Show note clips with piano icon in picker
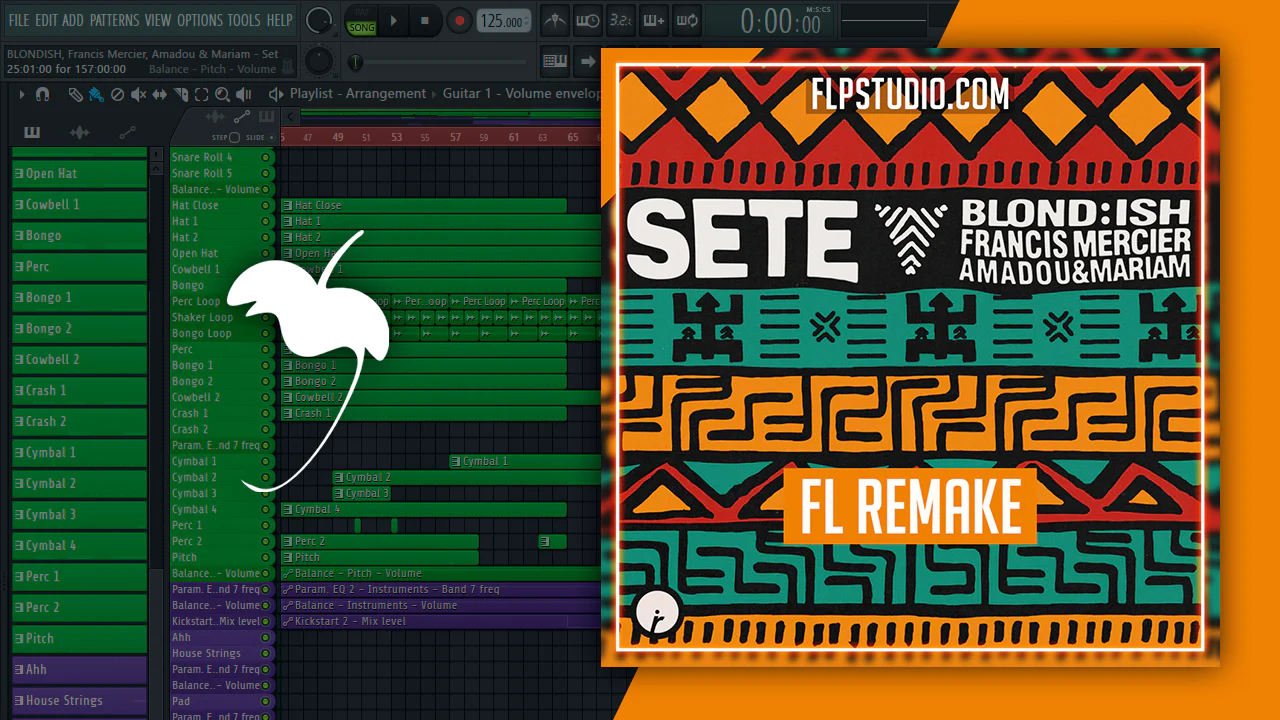 pyautogui.click(x=32, y=132)
